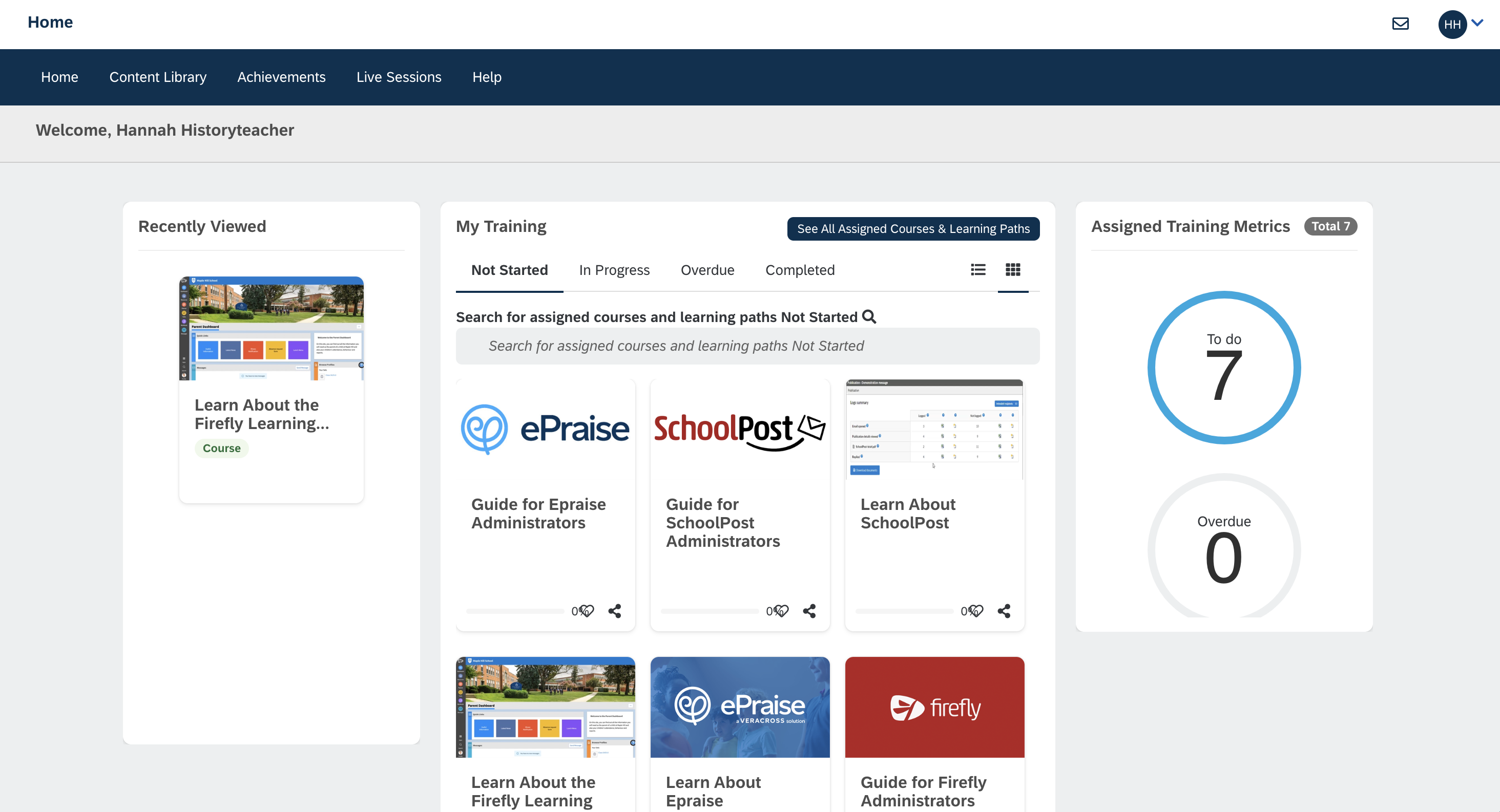
Task: Click Welcome, Hannah Historyteacher text
Action: point(165,130)
